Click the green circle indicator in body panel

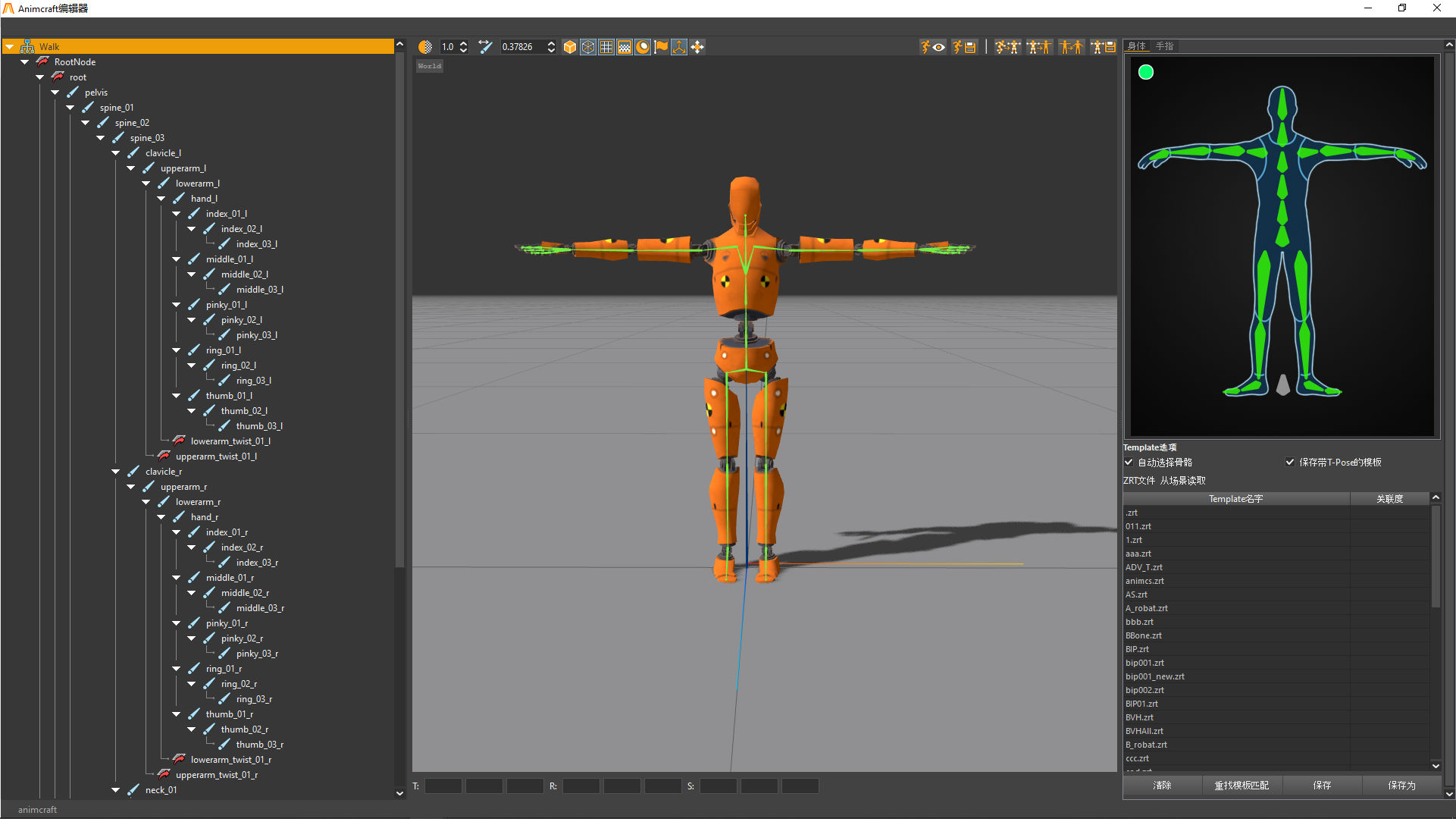click(x=1146, y=72)
